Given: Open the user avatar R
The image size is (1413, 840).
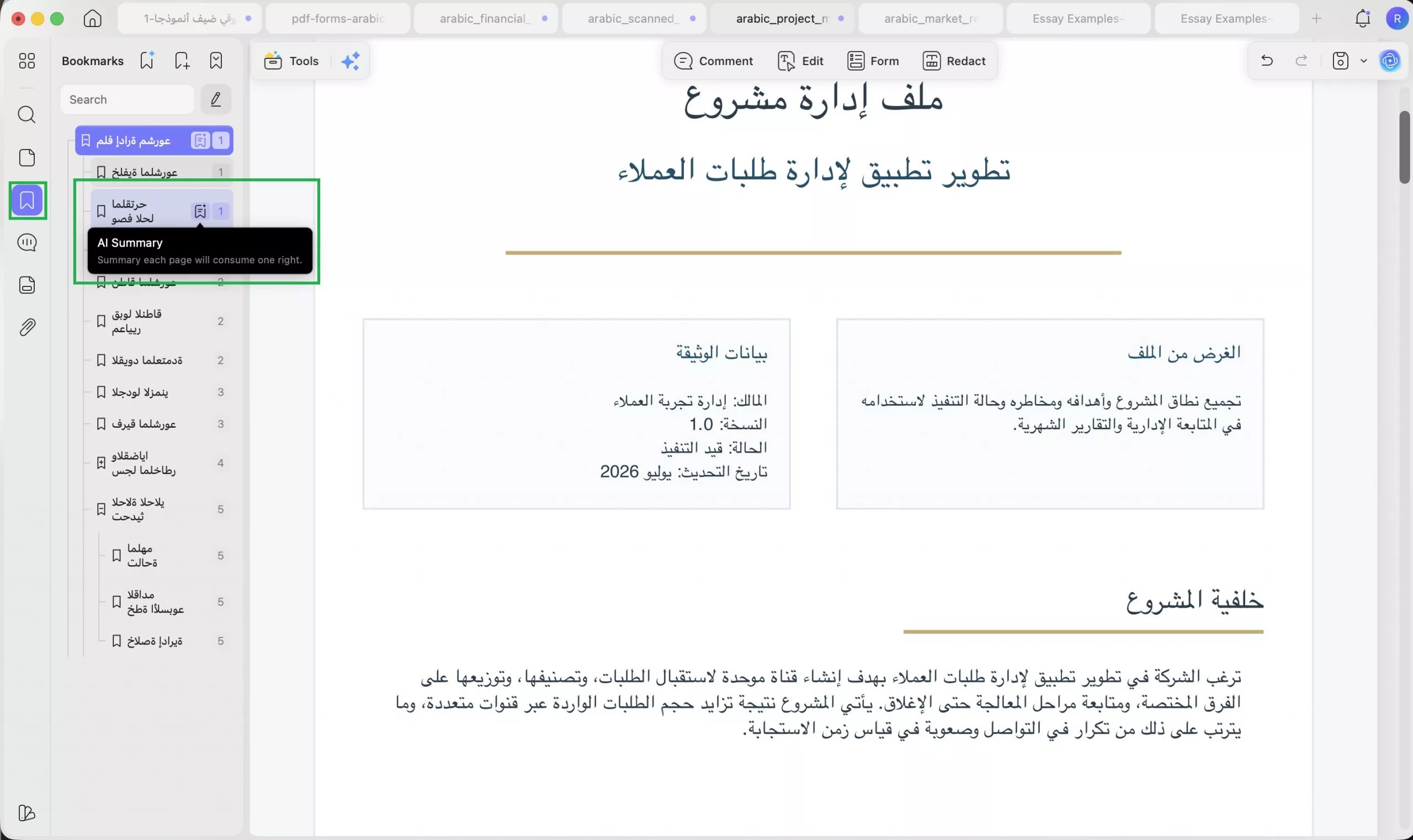Looking at the screenshot, I should pyautogui.click(x=1396, y=19).
